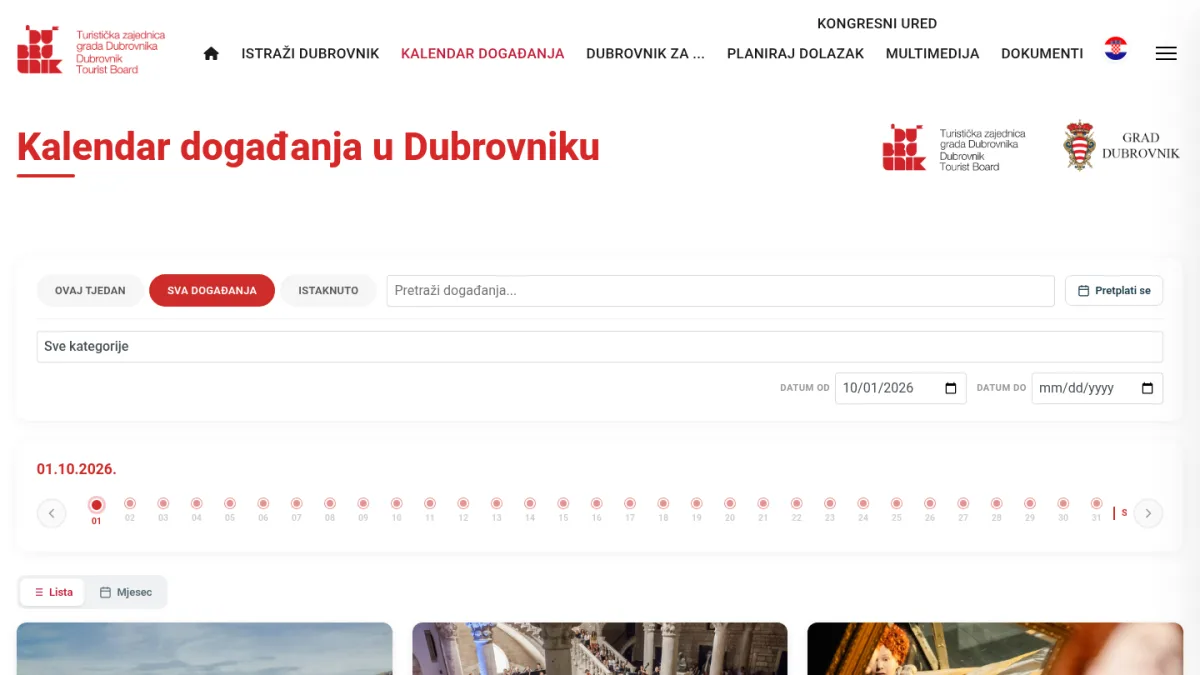
Task: Select day 25 on the date timeline
Action: 897,510
